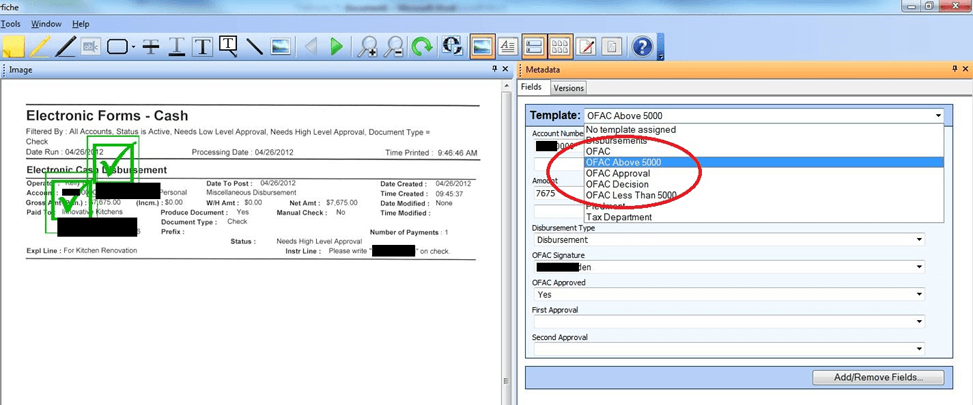Viewport: 973px width, 405px height.
Task: Open the toolbar overflow options arrow
Action: point(660,56)
